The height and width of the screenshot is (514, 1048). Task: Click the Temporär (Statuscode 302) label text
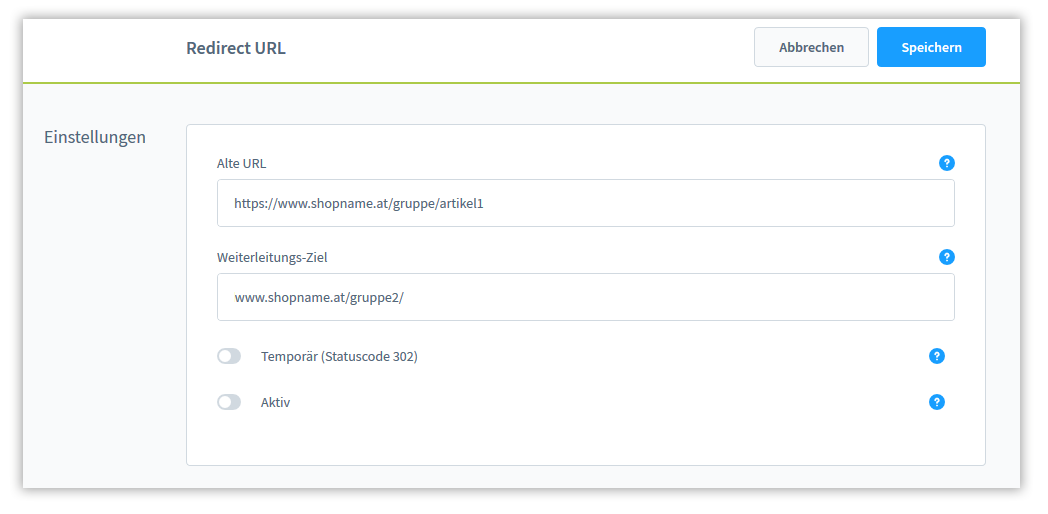[339, 357]
